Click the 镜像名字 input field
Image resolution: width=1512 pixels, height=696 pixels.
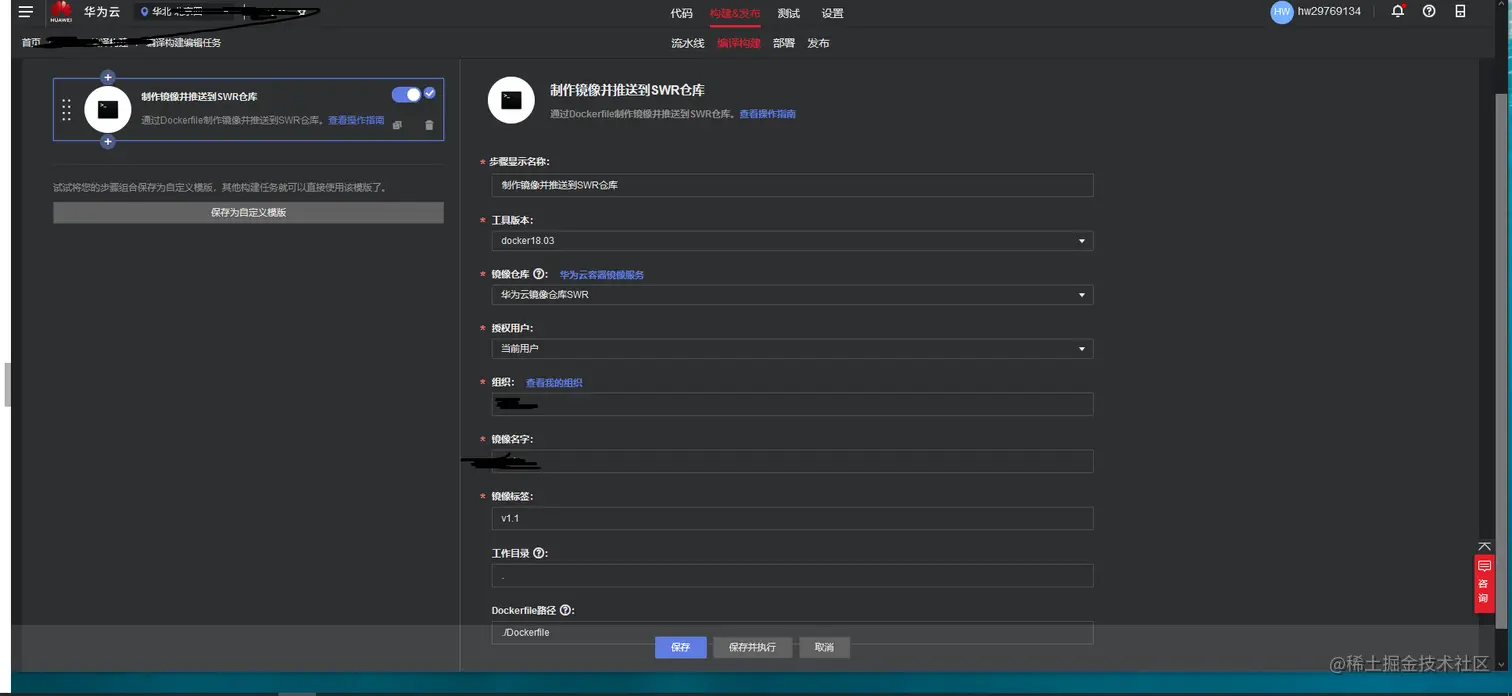point(792,461)
